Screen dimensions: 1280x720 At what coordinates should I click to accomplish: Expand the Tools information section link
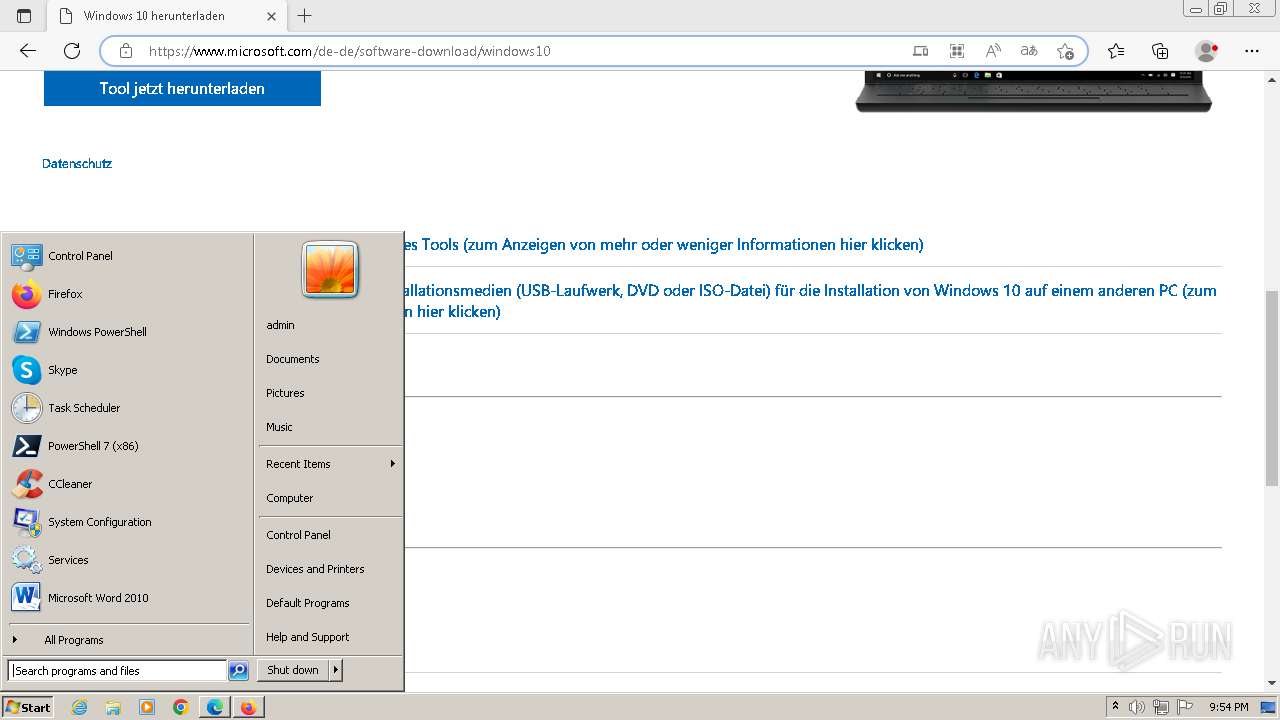click(664, 244)
